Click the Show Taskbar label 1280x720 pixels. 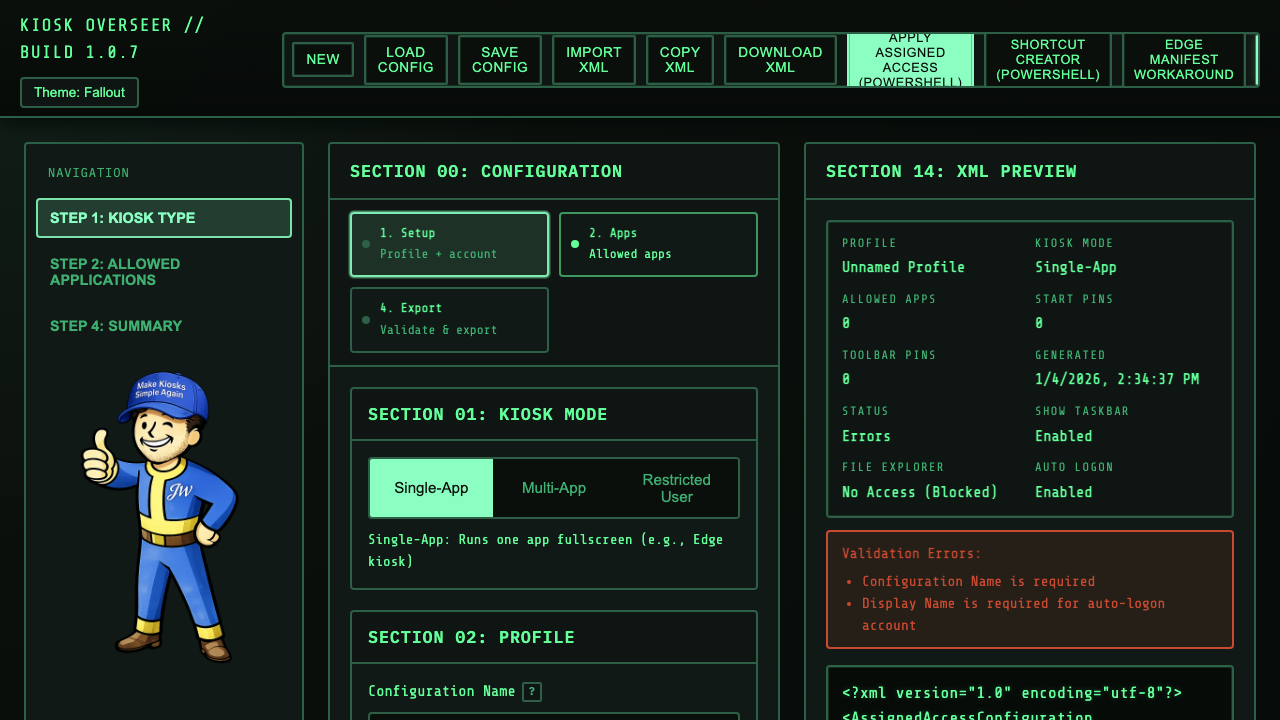pyautogui.click(x=1082, y=411)
